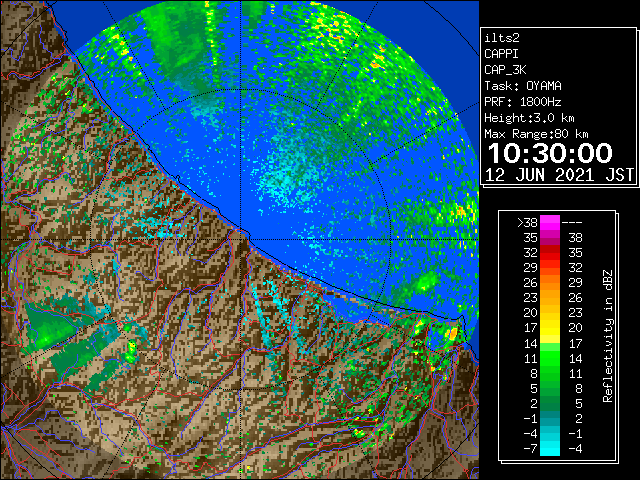The height and width of the screenshot is (480, 640).
Task: Click the 'Height:3.0 km' line
Action: 529,118
